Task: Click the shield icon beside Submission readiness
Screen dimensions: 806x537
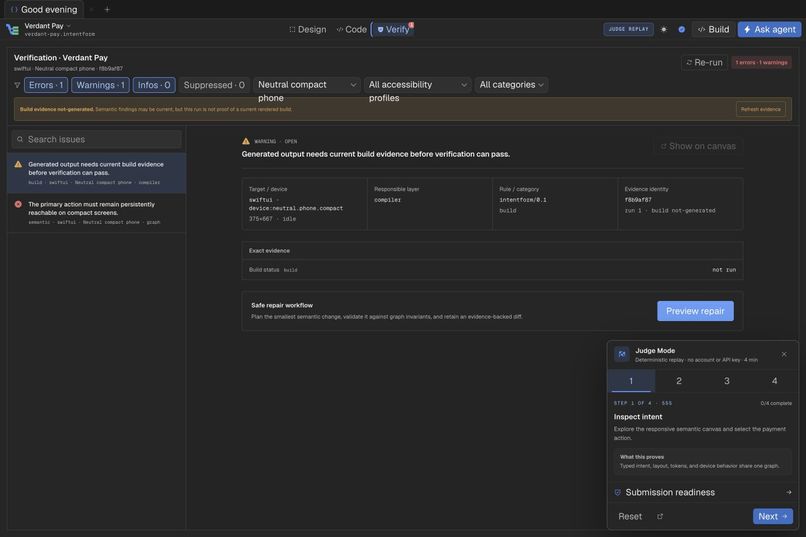Action: (x=617, y=492)
